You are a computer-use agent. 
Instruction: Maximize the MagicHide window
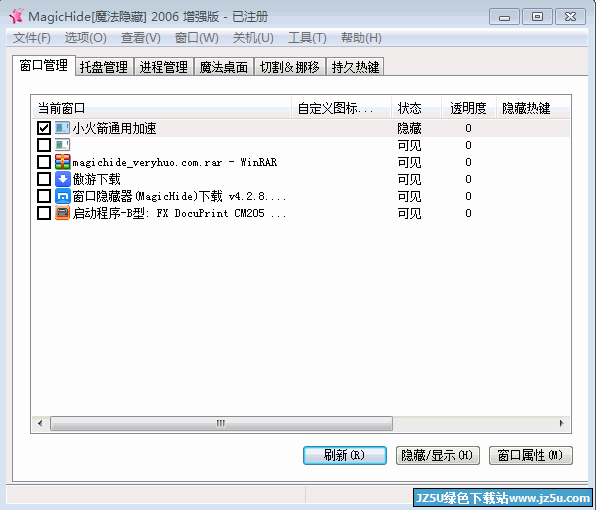point(537,17)
